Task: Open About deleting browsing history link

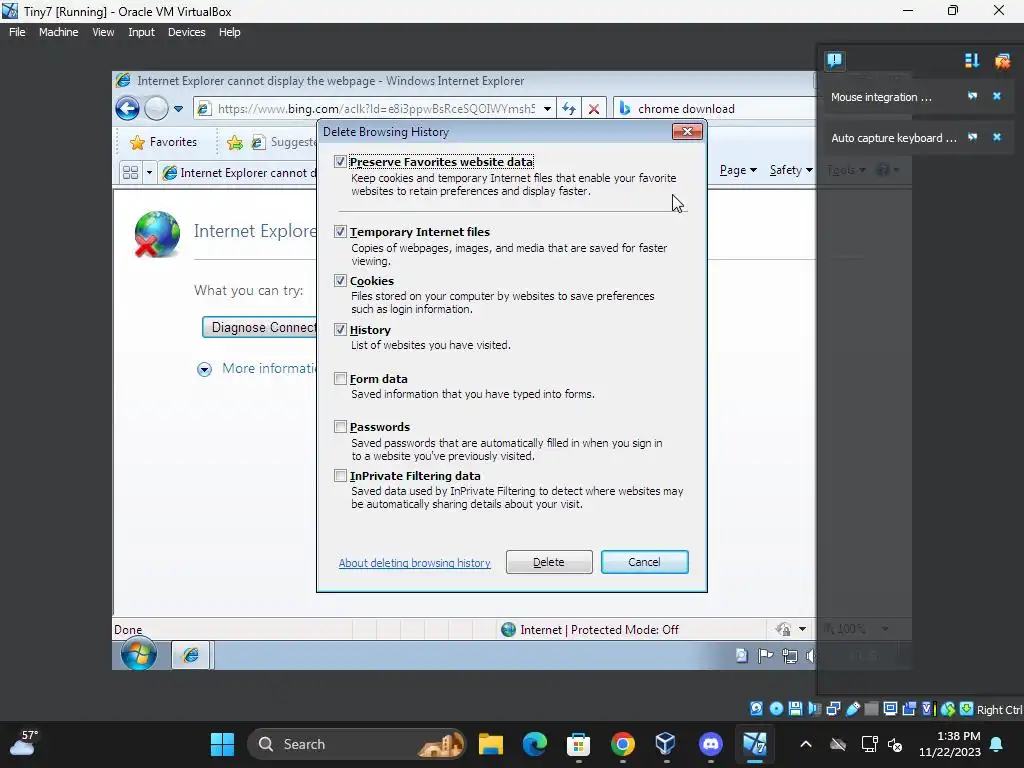Action: [414, 563]
